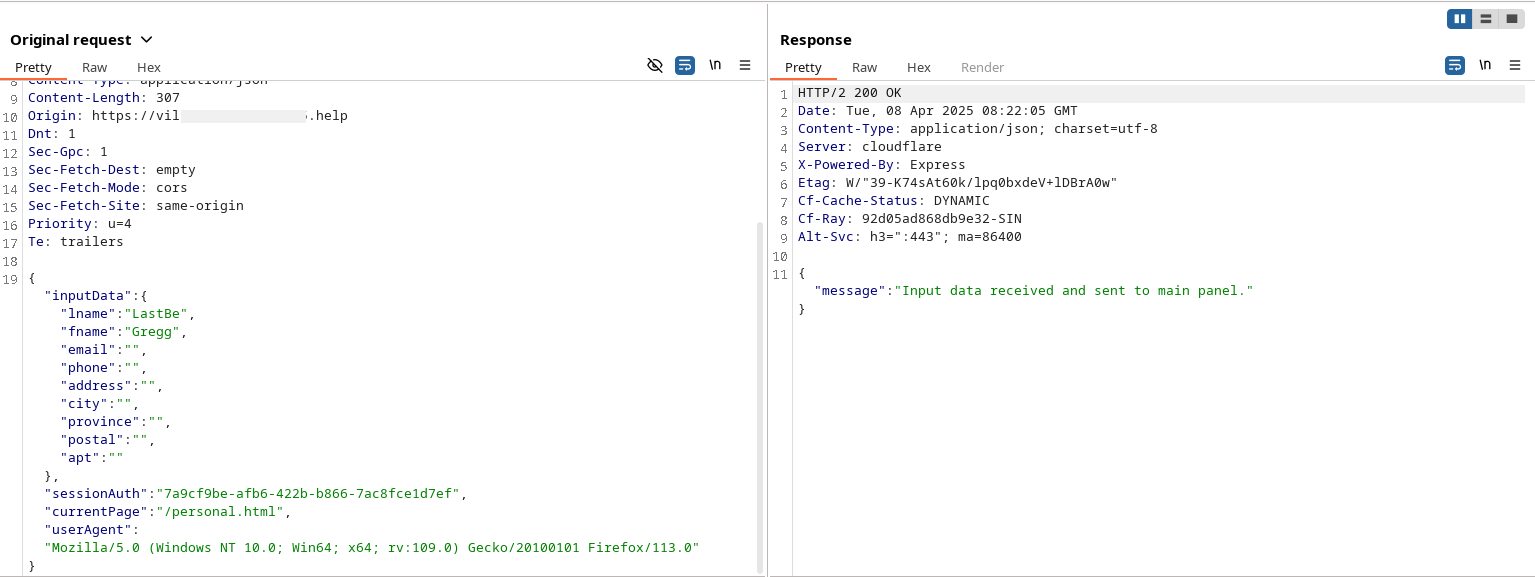Screen dimensions: 1535x577
Task: Open the Response editor hamburger menu
Action: 1514,64
